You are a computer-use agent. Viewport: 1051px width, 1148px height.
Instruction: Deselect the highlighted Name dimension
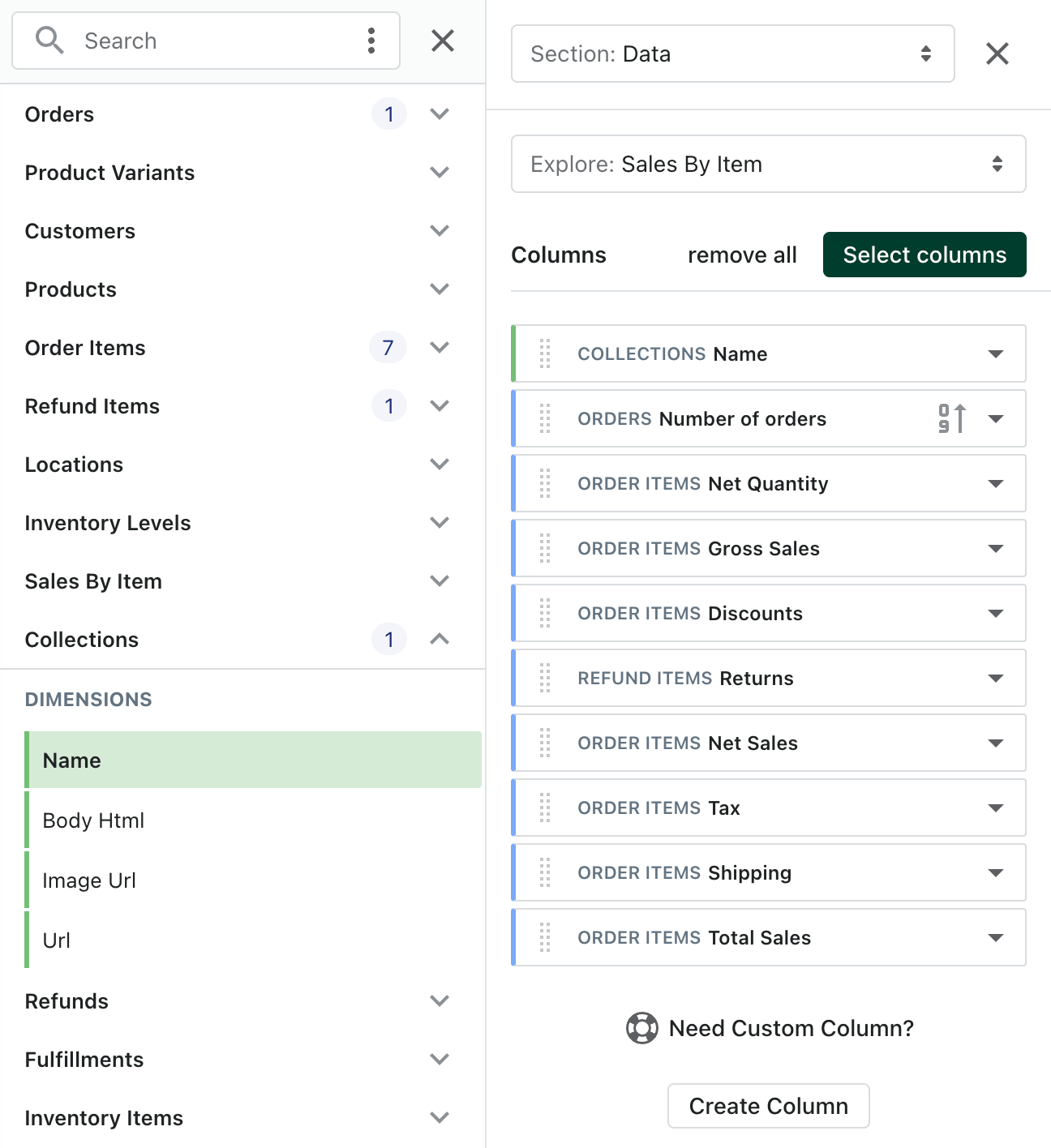tap(253, 760)
